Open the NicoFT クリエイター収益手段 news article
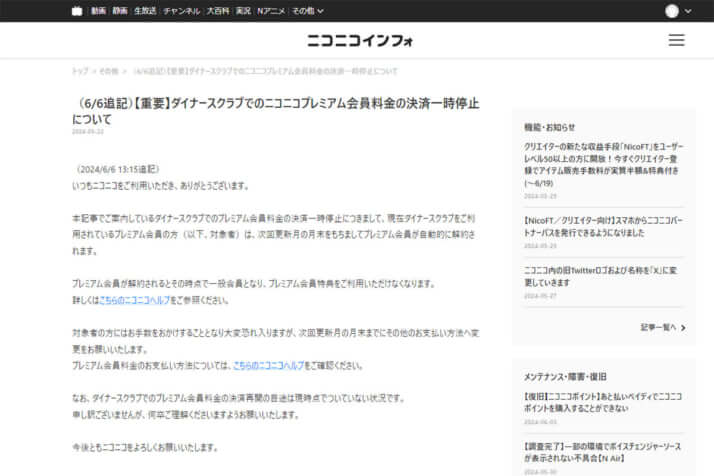Image resolution: width=714 pixels, height=476 pixels. [603, 164]
